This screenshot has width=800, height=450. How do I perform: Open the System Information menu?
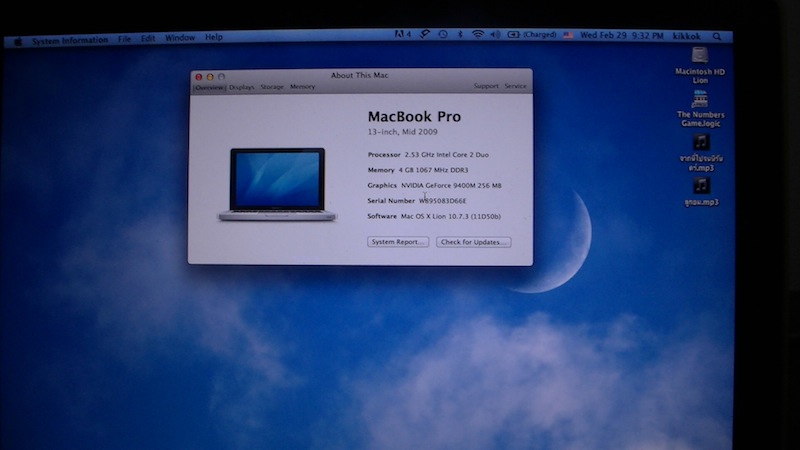pyautogui.click(x=70, y=40)
